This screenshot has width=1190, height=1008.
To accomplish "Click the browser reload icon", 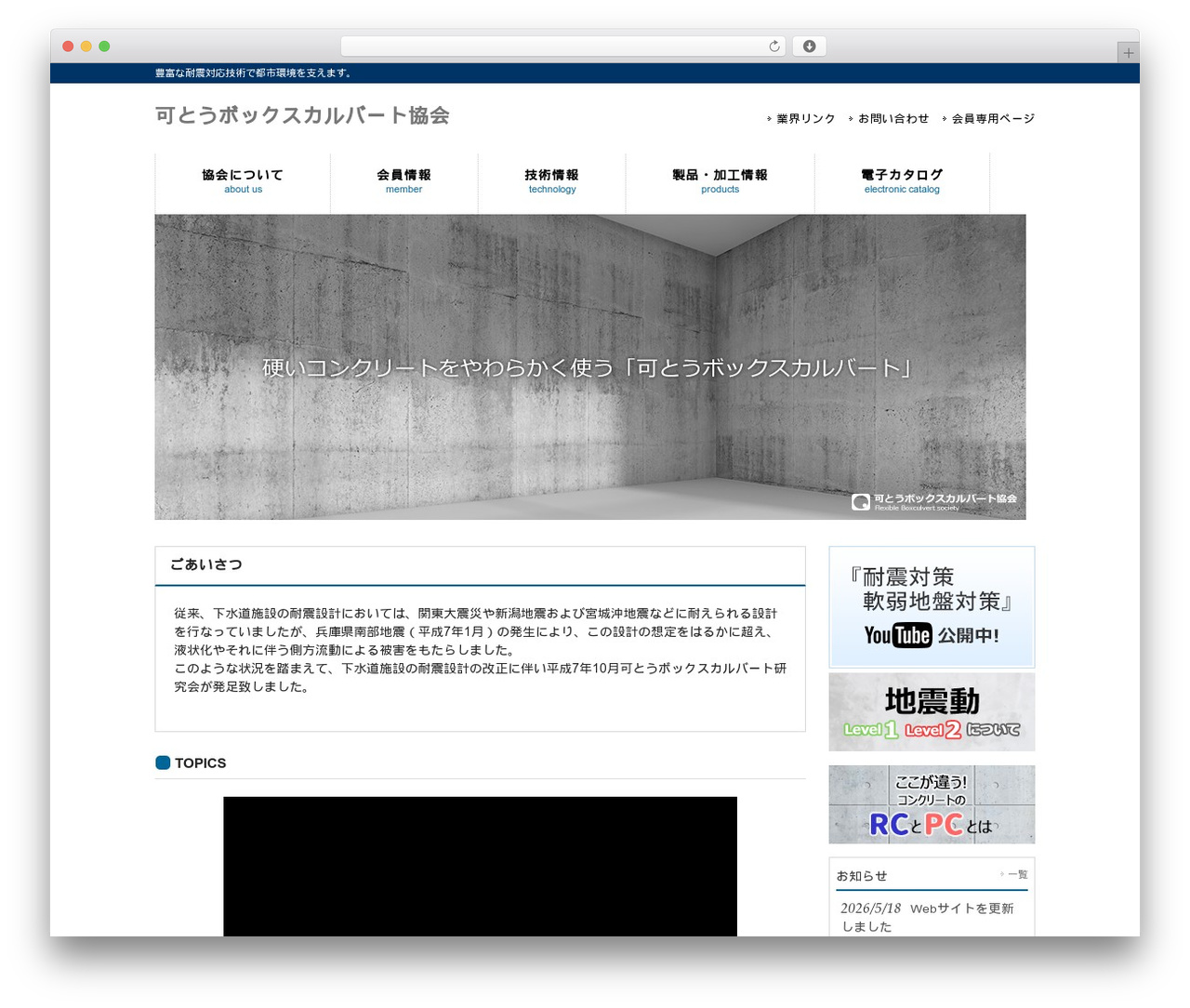I will [774, 46].
